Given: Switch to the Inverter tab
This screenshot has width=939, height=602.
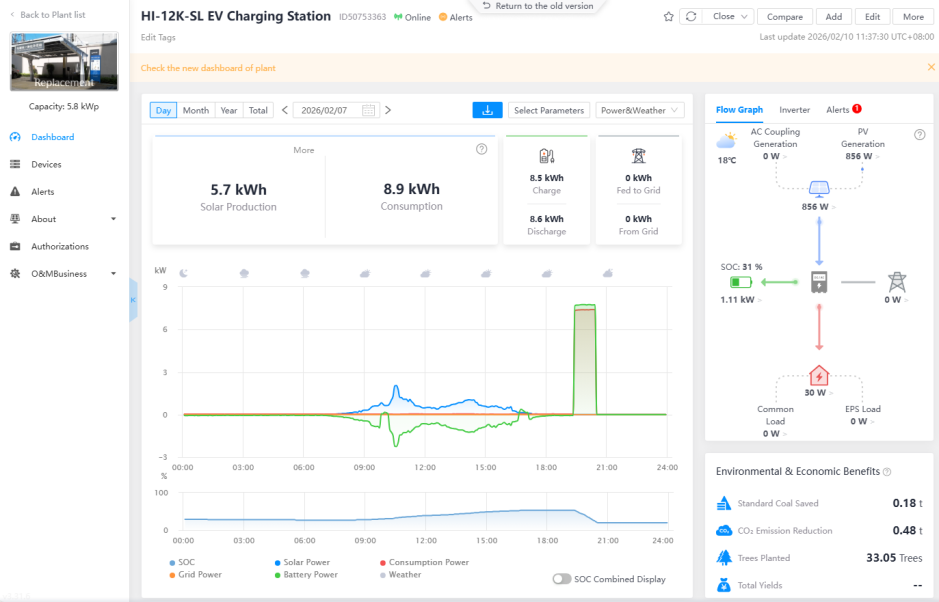Looking at the screenshot, I should 794,110.
